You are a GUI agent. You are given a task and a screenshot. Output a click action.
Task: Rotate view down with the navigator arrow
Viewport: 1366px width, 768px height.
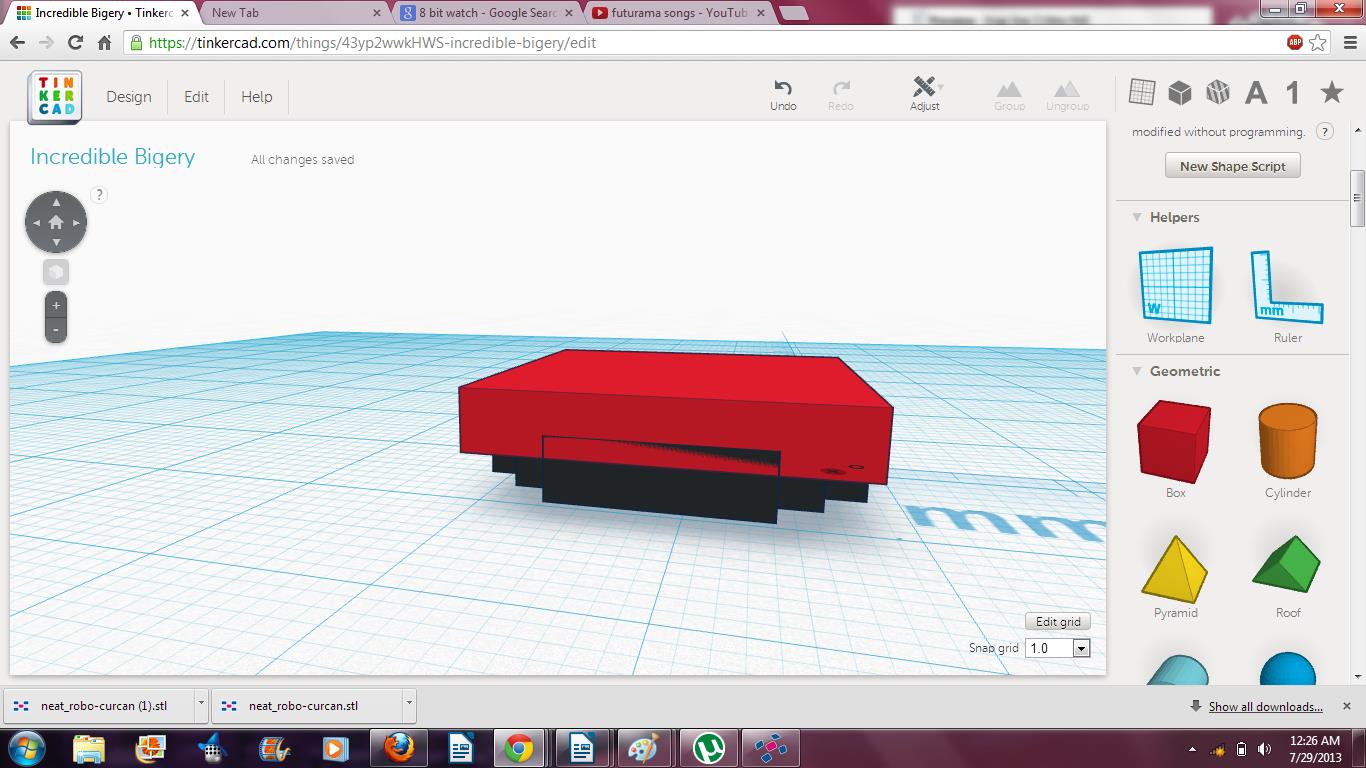click(x=56, y=243)
